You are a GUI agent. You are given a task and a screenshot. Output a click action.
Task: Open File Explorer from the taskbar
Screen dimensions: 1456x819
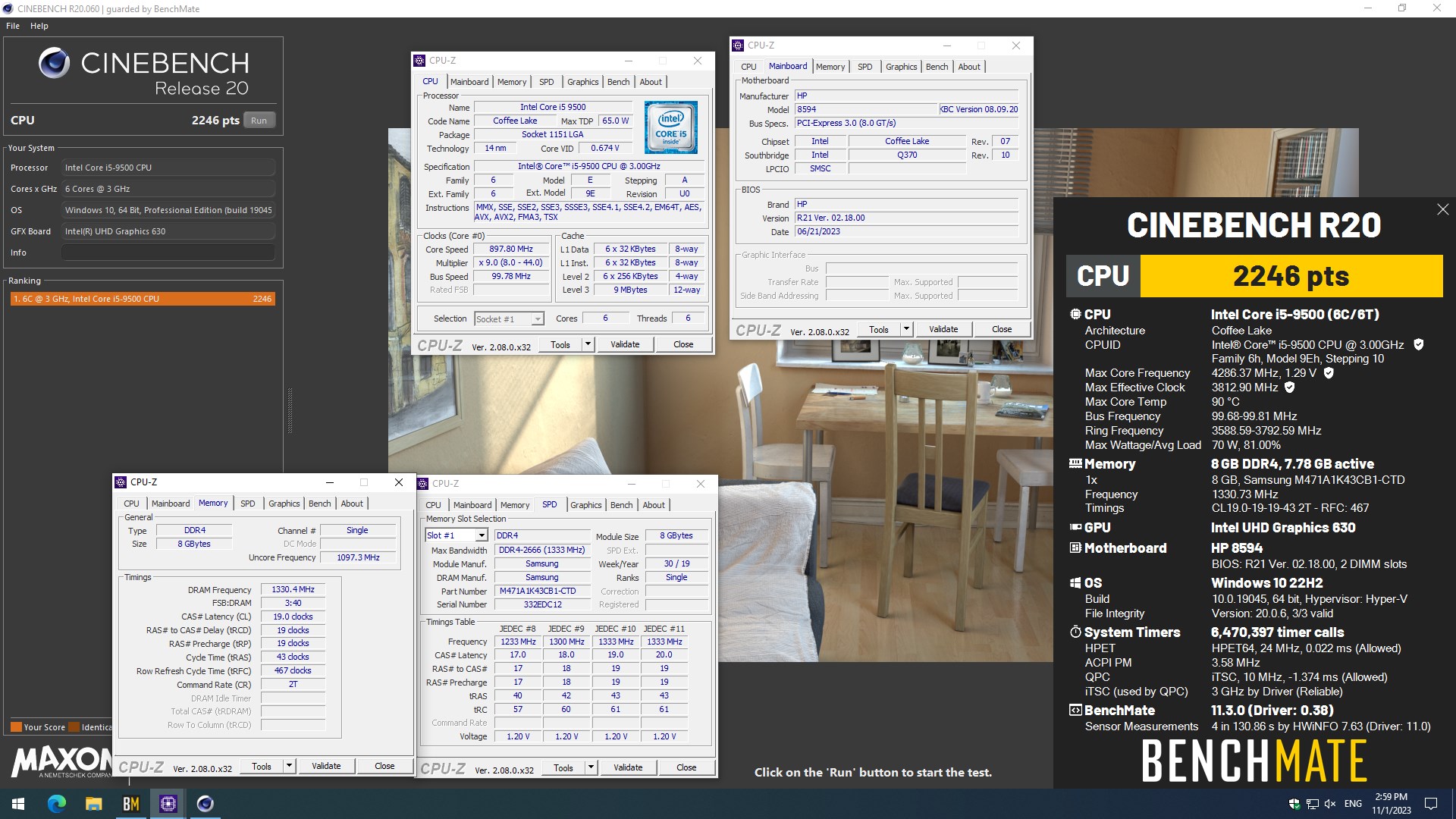click(x=93, y=804)
